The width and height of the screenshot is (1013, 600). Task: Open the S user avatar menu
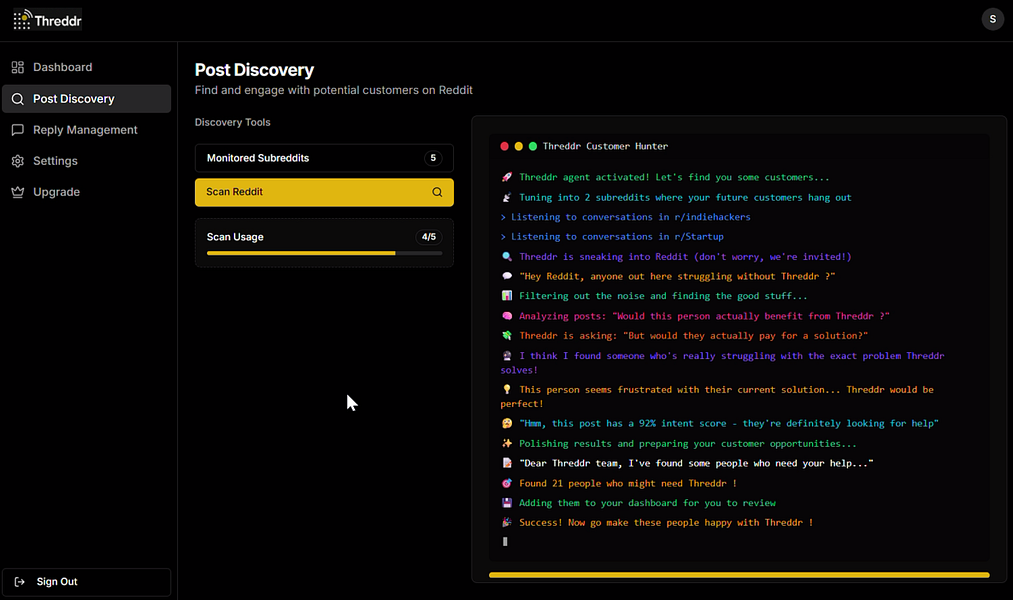992,19
